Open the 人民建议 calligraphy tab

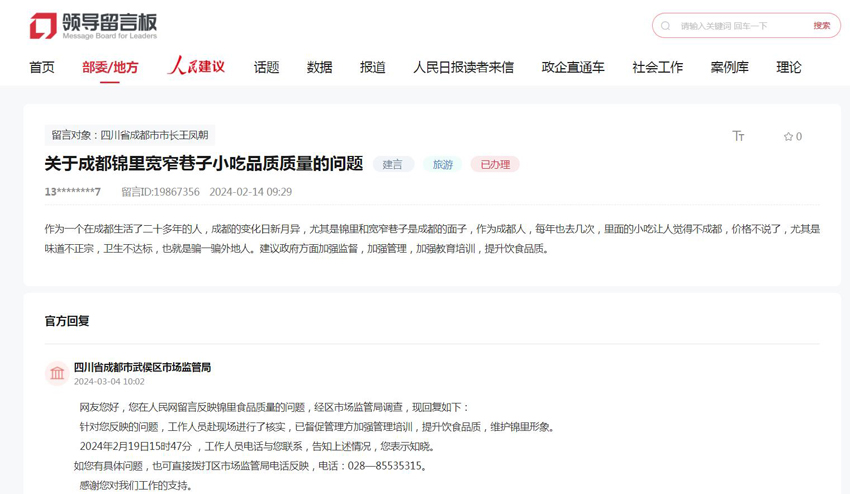[196, 67]
